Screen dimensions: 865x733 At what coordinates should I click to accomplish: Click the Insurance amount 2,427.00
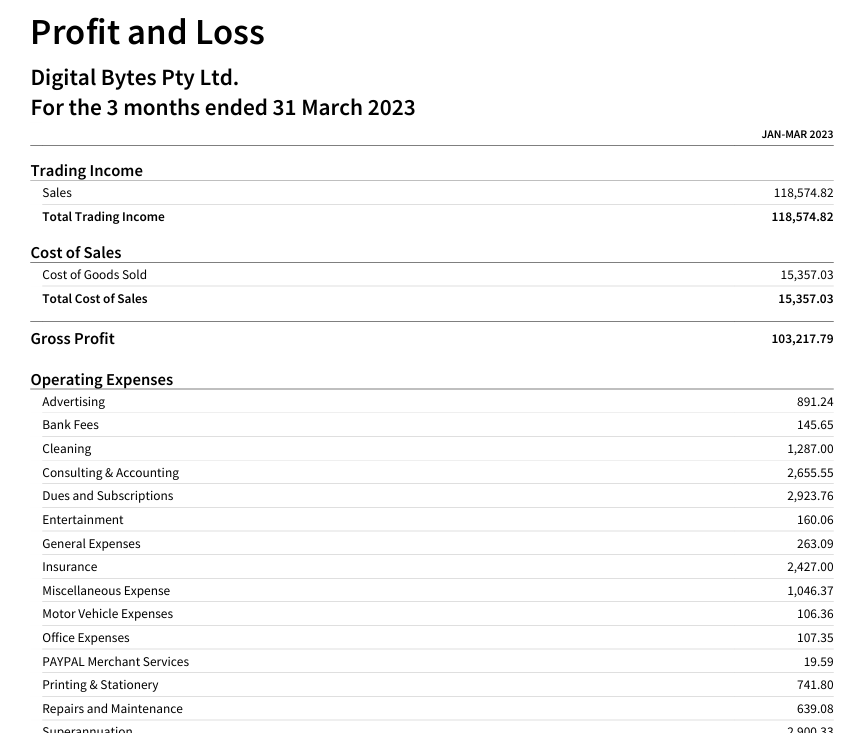(810, 567)
